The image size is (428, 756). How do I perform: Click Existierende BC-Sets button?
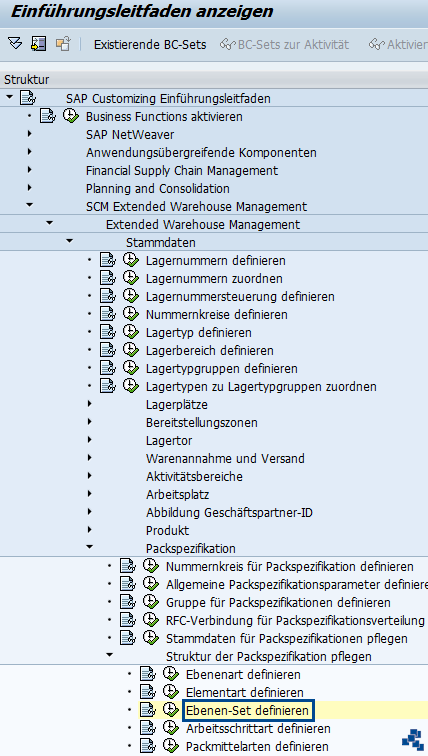(150, 45)
